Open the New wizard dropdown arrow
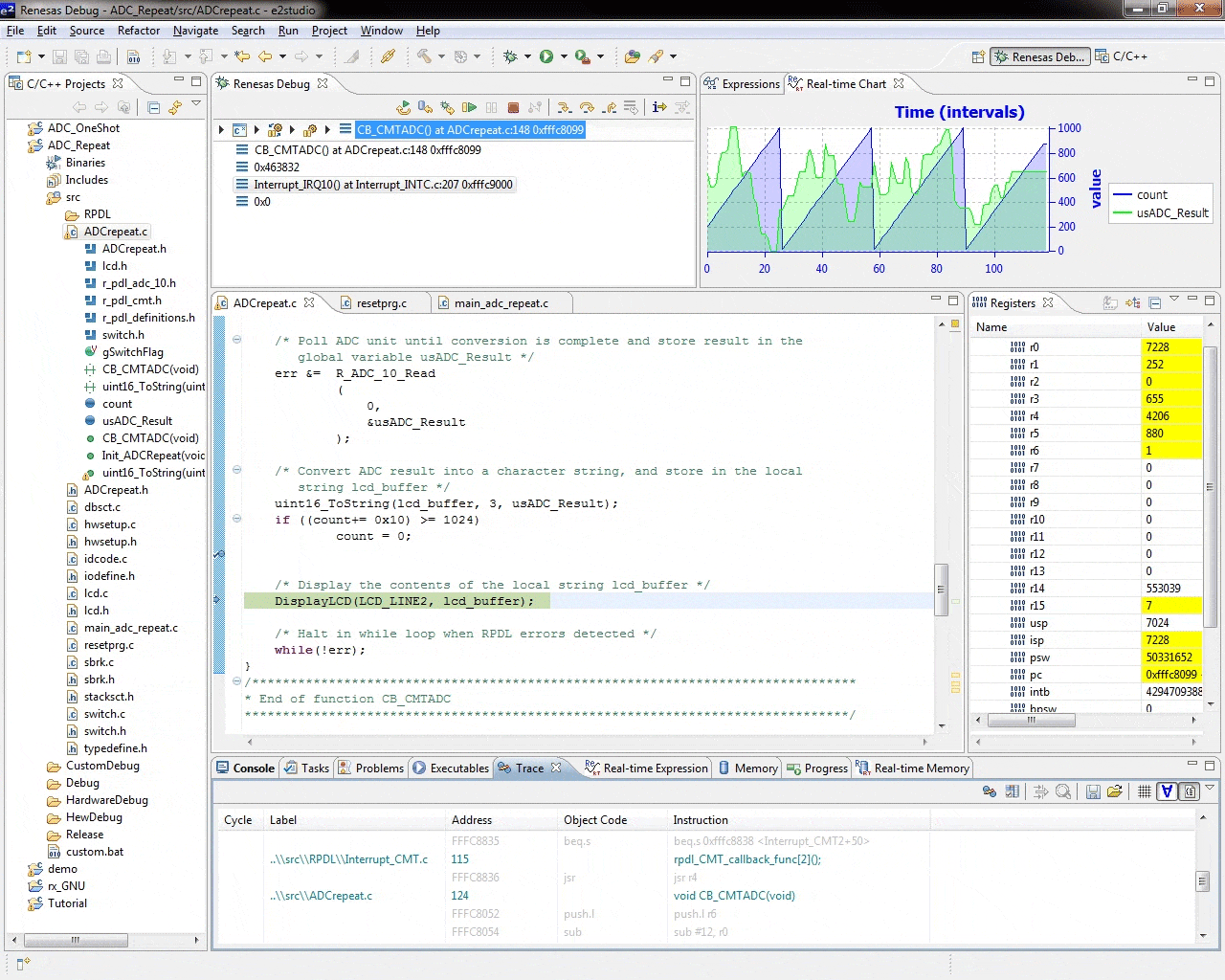 [x=41, y=56]
